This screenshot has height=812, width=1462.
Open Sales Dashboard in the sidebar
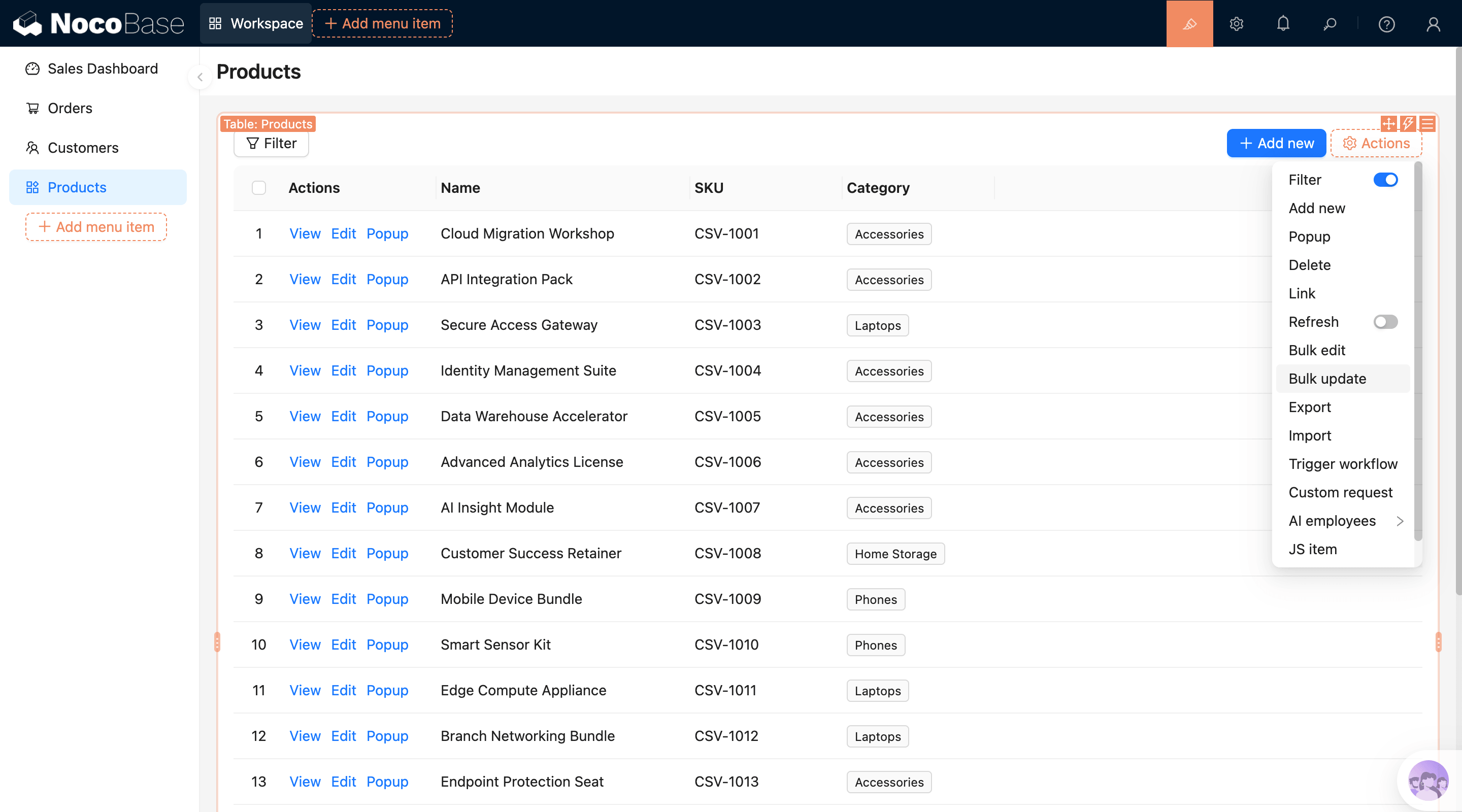(x=102, y=69)
